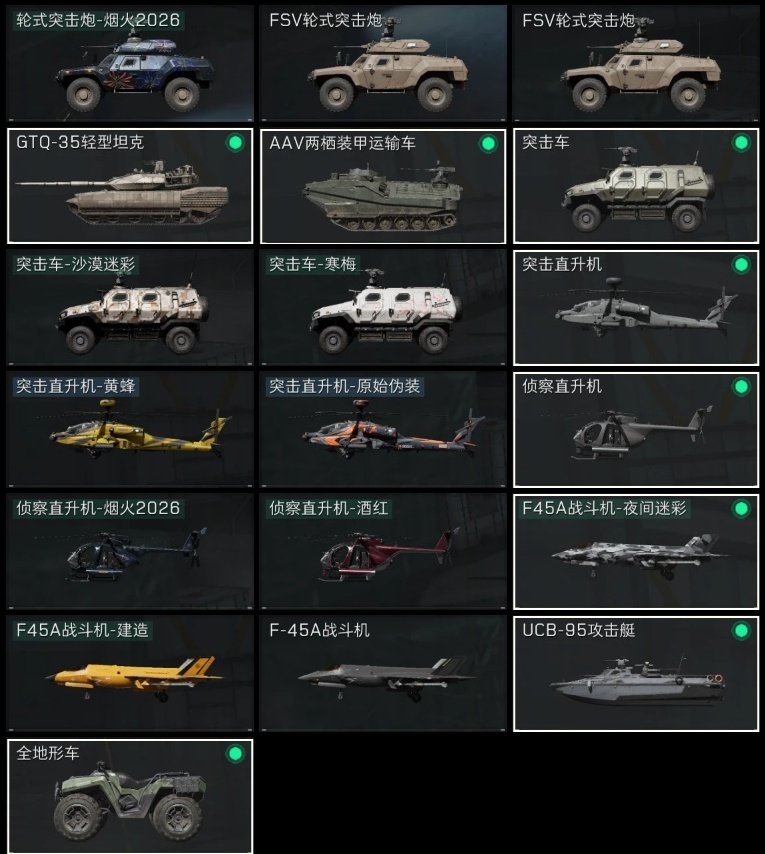Pick the 突击车-沙漠迷彩 skin
Screen dimensions: 765x854
pos(130,308)
